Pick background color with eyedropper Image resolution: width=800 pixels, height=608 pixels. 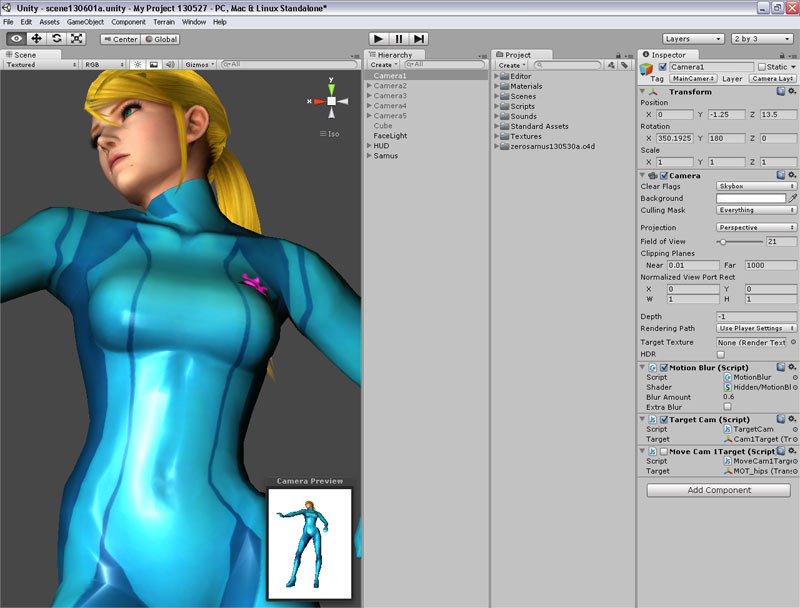pyautogui.click(x=792, y=198)
